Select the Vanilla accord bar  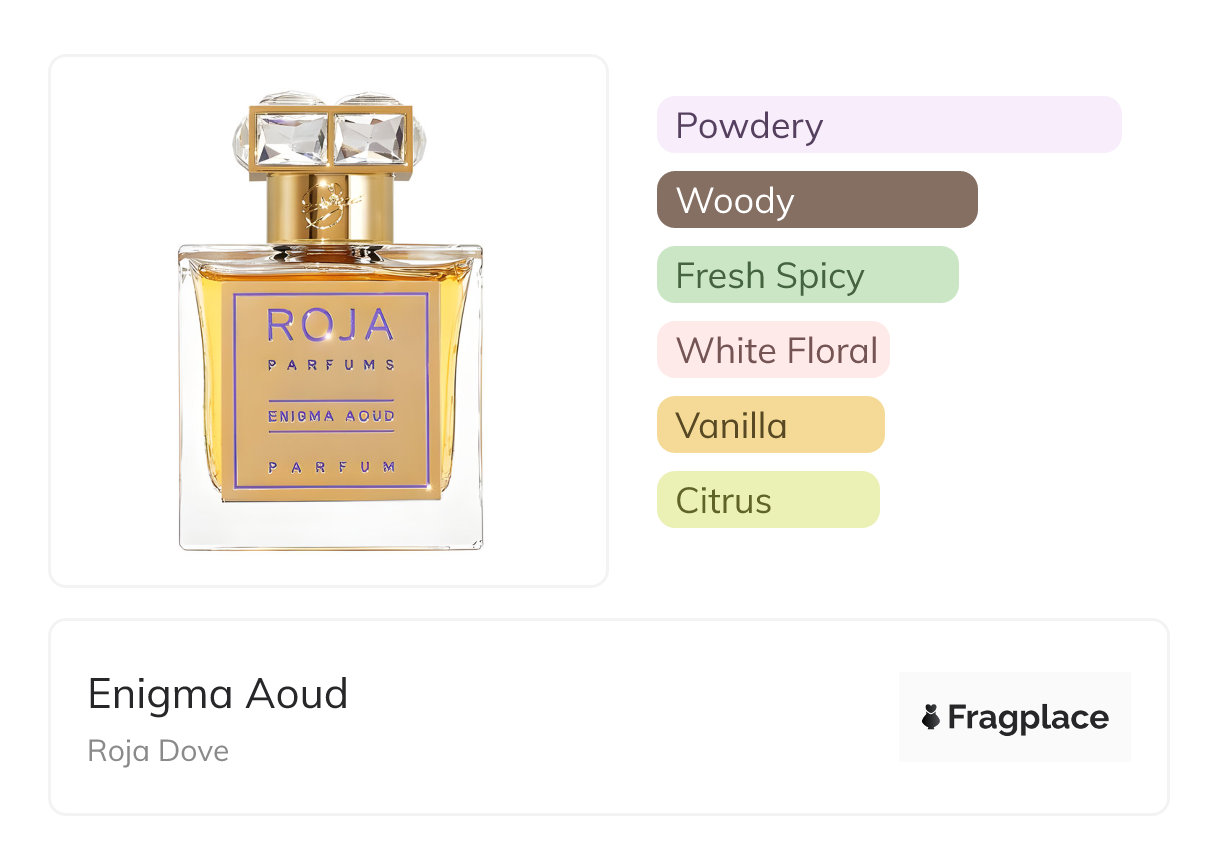click(771, 425)
